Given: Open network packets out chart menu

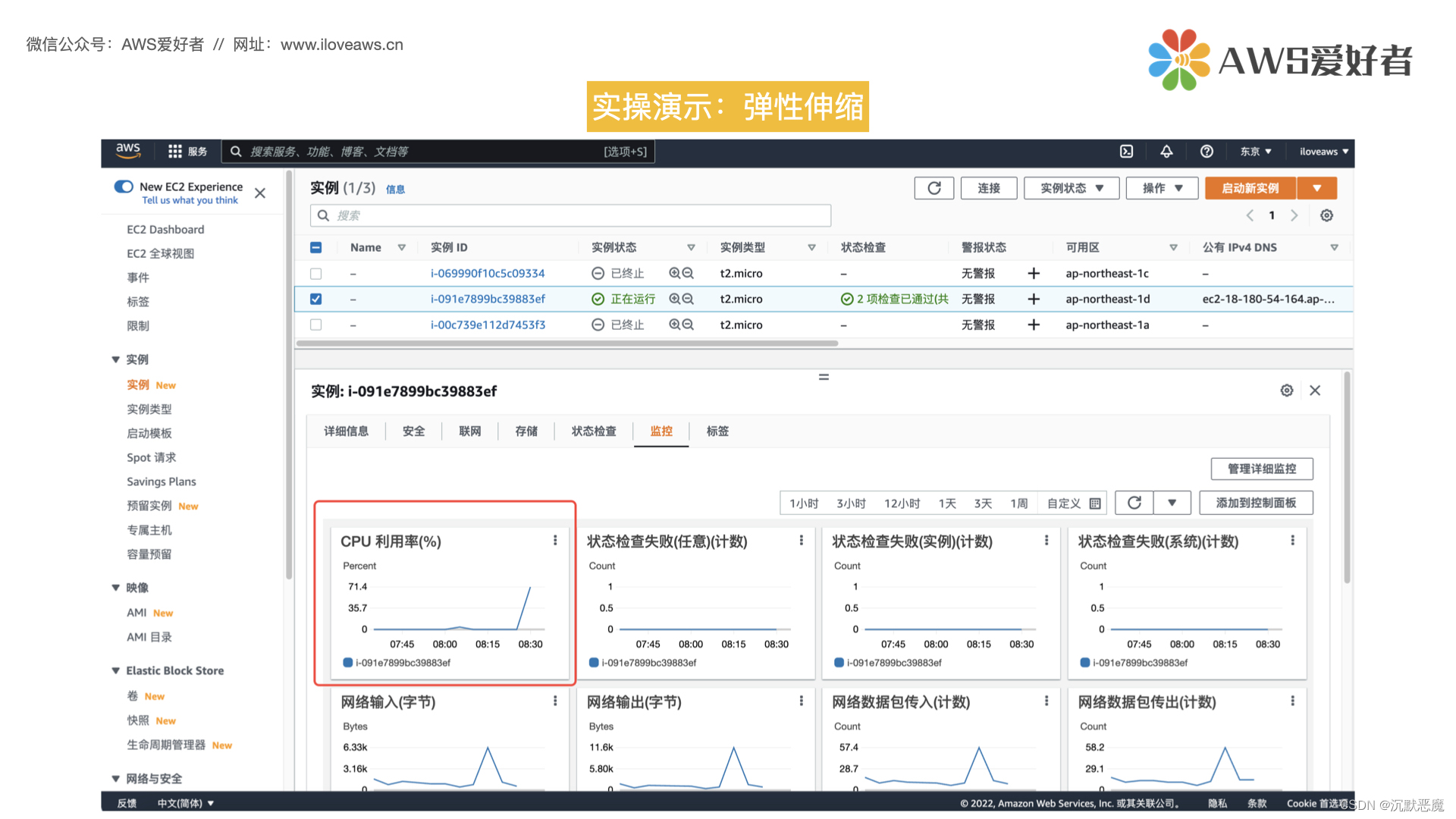Looking at the screenshot, I should tap(1293, 701).
